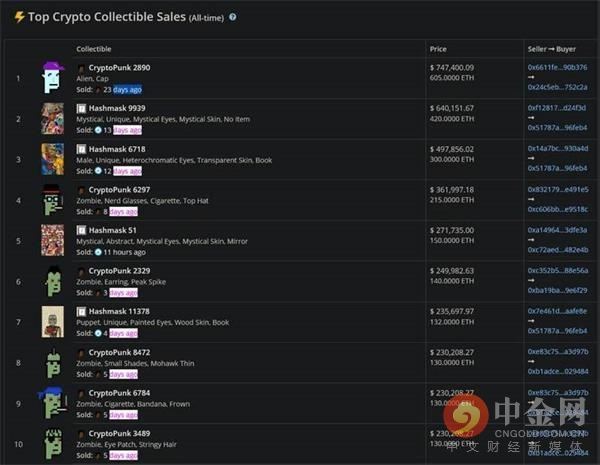The height and width of the screenshot is (465, 600).
Task: Click the Seller → Buyer column header
Action: point(551,49)
